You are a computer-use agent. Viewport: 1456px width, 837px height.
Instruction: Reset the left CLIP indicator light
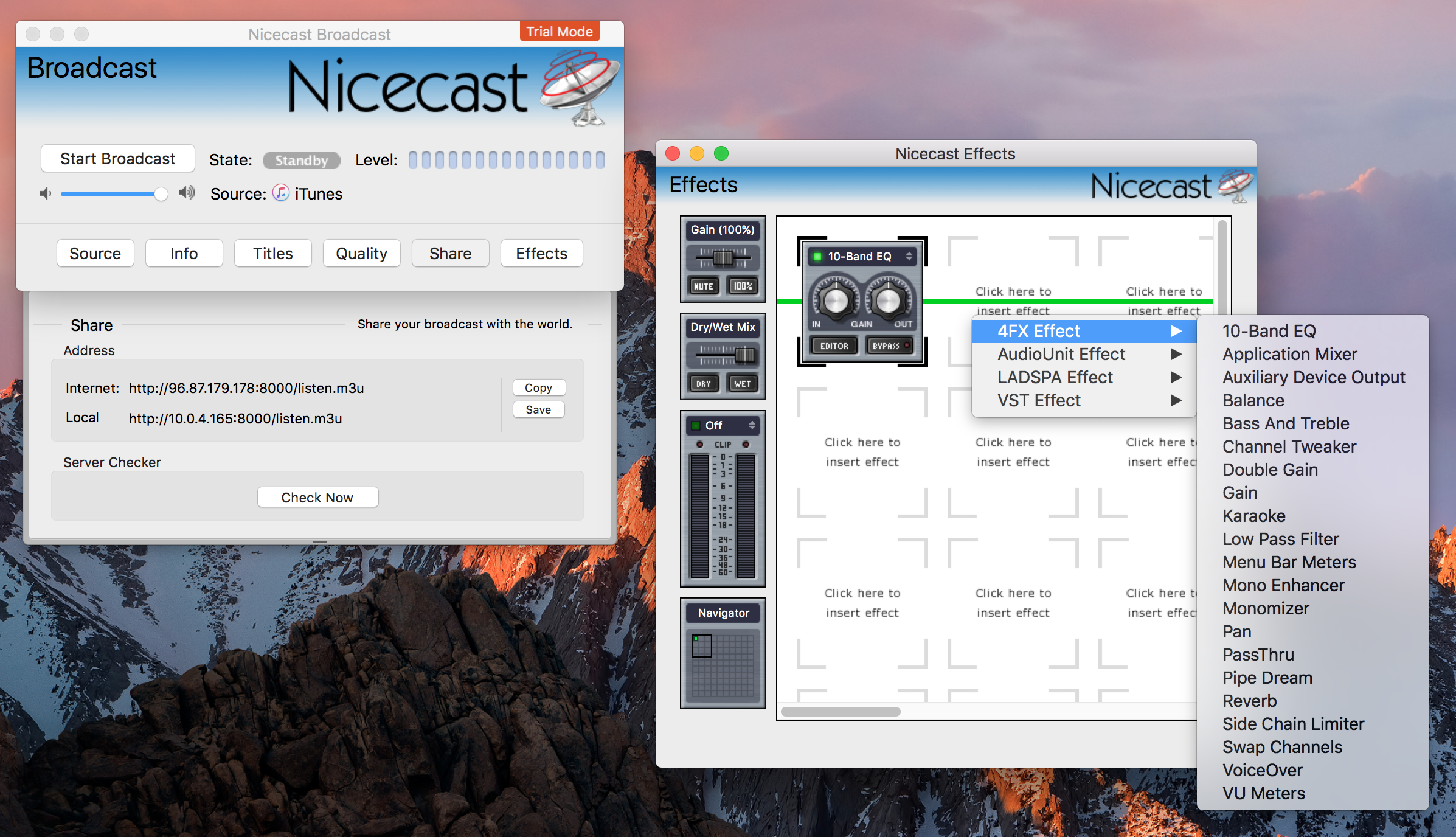coord(699,445)
